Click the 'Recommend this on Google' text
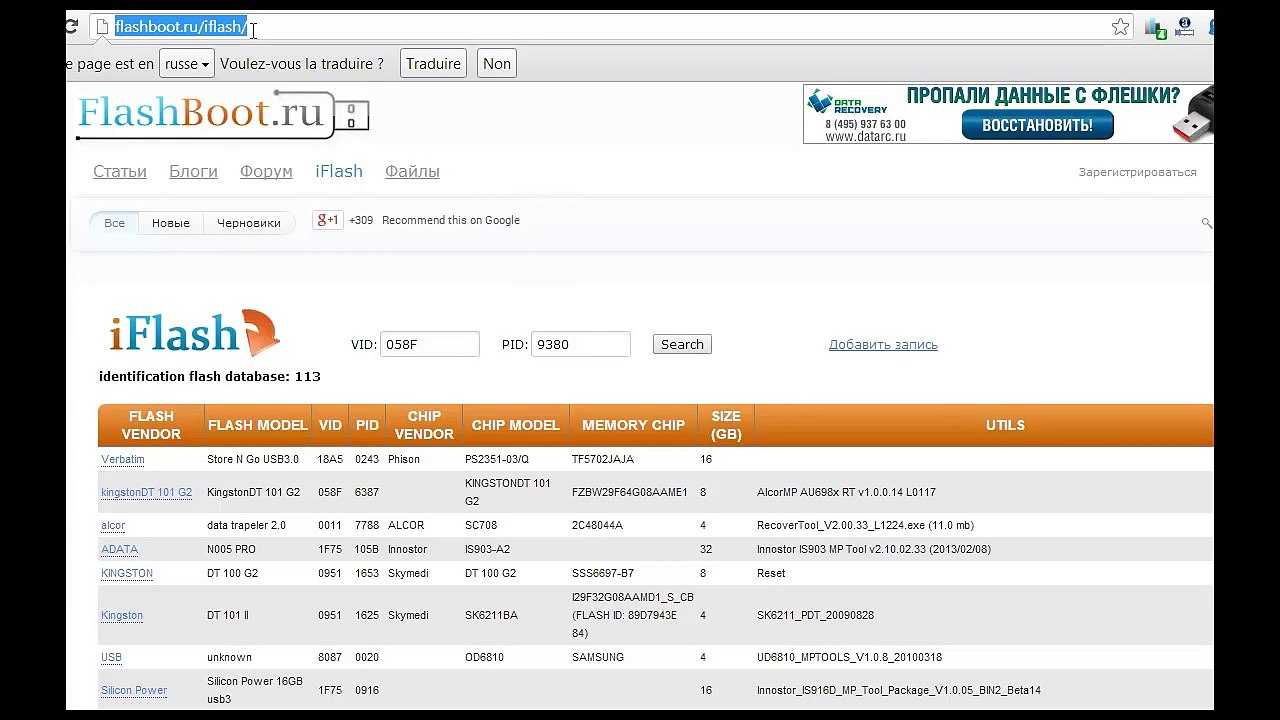The height and width of the screenshot is (720, 1280). [x=451, y=220]
